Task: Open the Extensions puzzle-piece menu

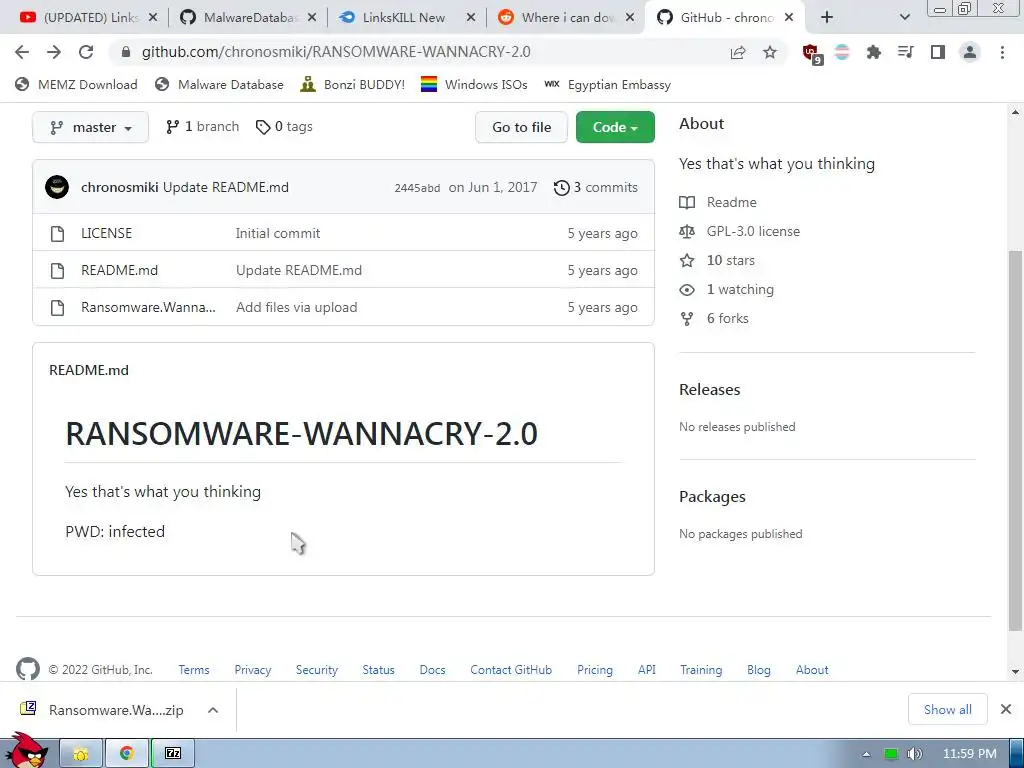Action: point(873,52)
